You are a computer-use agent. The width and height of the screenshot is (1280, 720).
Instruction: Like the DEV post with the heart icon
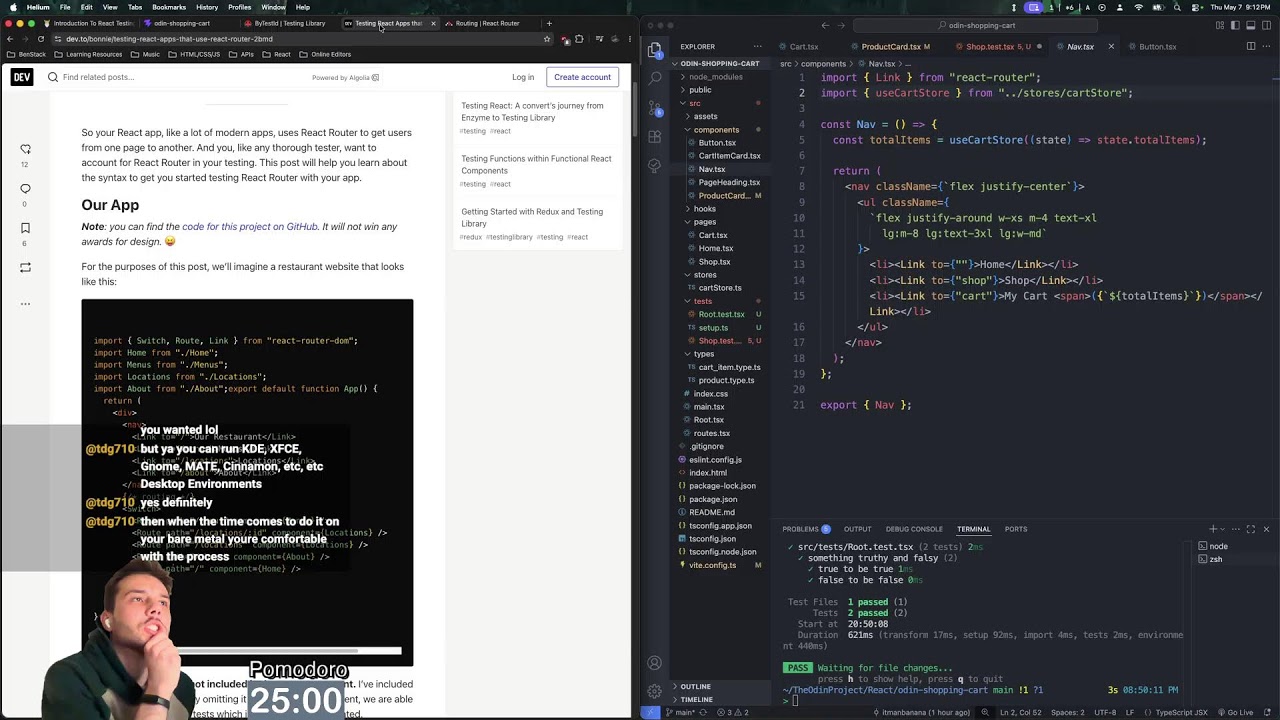[25, 149]
